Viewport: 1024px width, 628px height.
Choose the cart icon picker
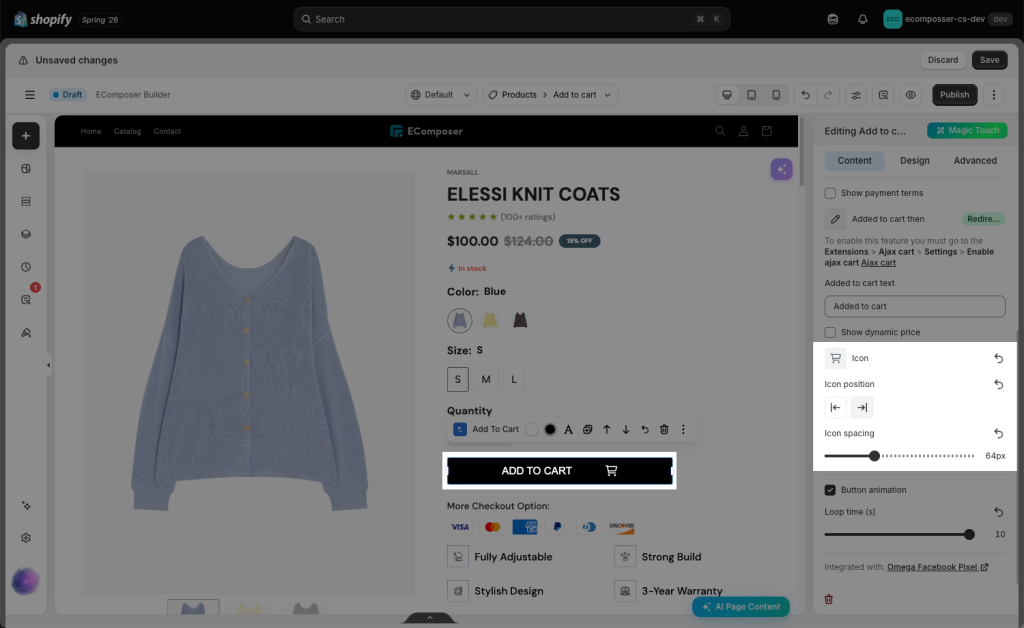point(835,358)
